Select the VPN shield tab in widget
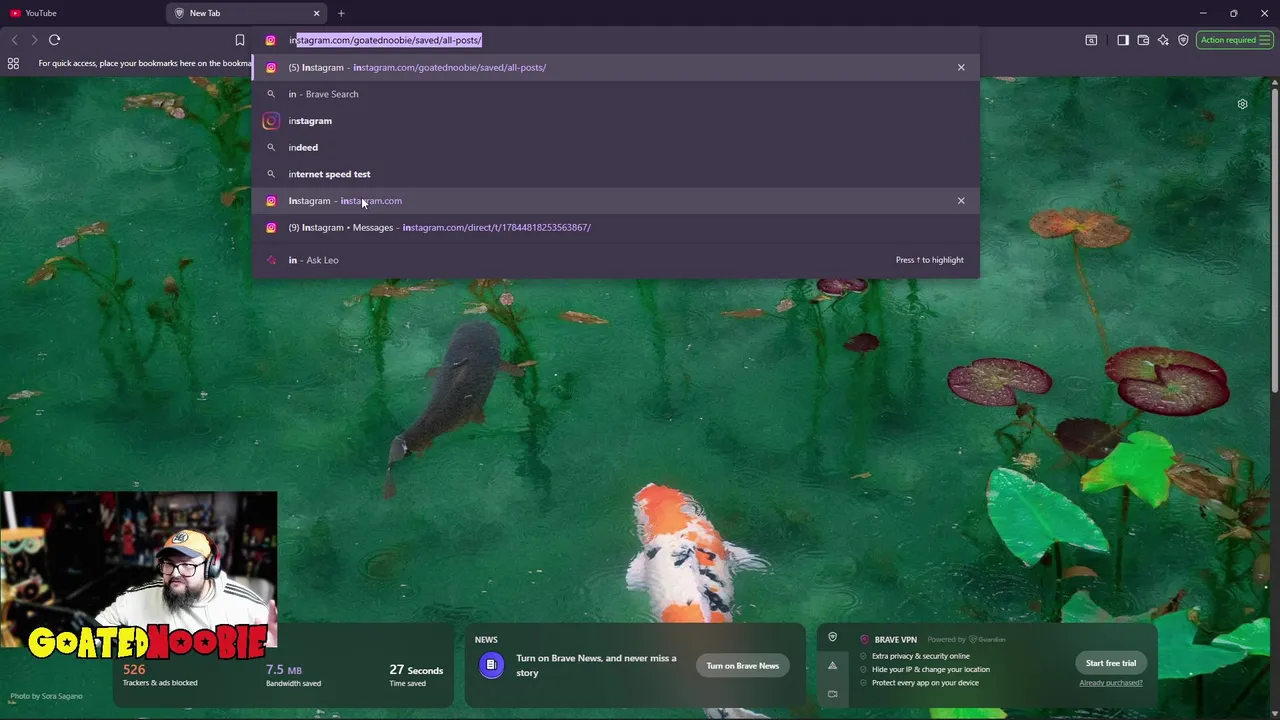 tap(832, 637)
